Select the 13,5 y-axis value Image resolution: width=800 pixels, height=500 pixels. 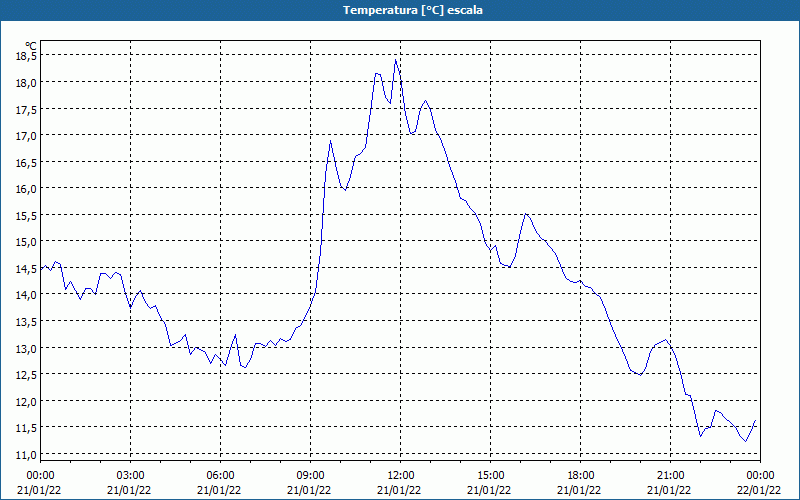tap(27, 321)
